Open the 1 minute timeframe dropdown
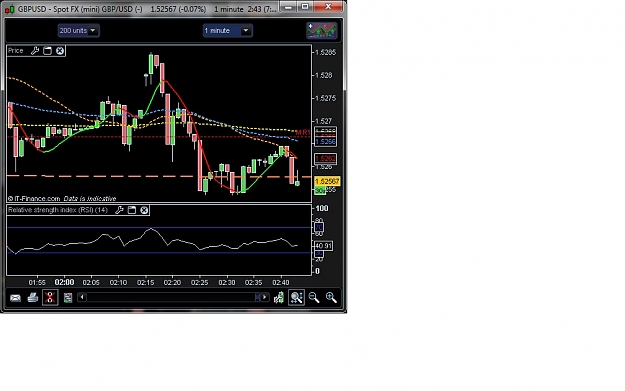The width and height of the screenshot is (625, 391). point(227,30)
